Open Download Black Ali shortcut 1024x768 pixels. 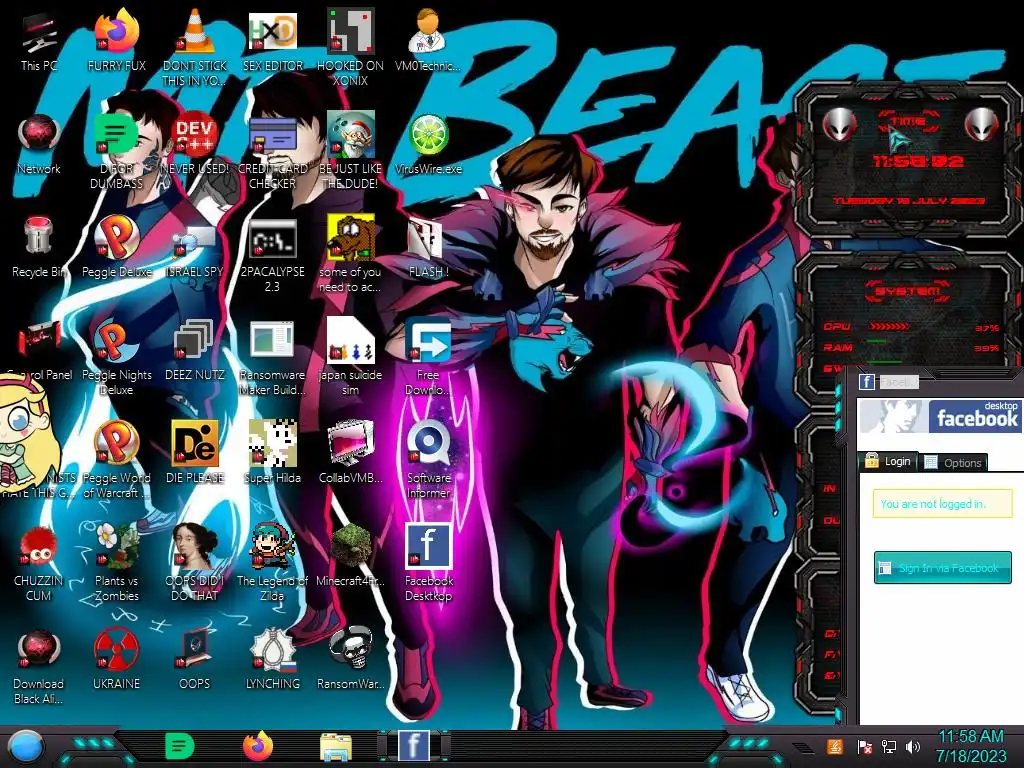pyautogui.click(x=39, y=667)
